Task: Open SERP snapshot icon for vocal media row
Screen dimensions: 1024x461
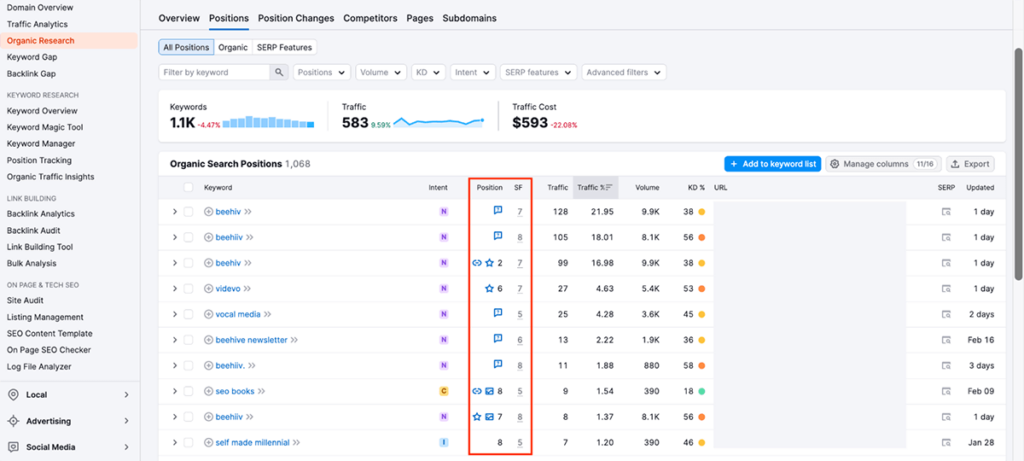Action: (946, 314)
